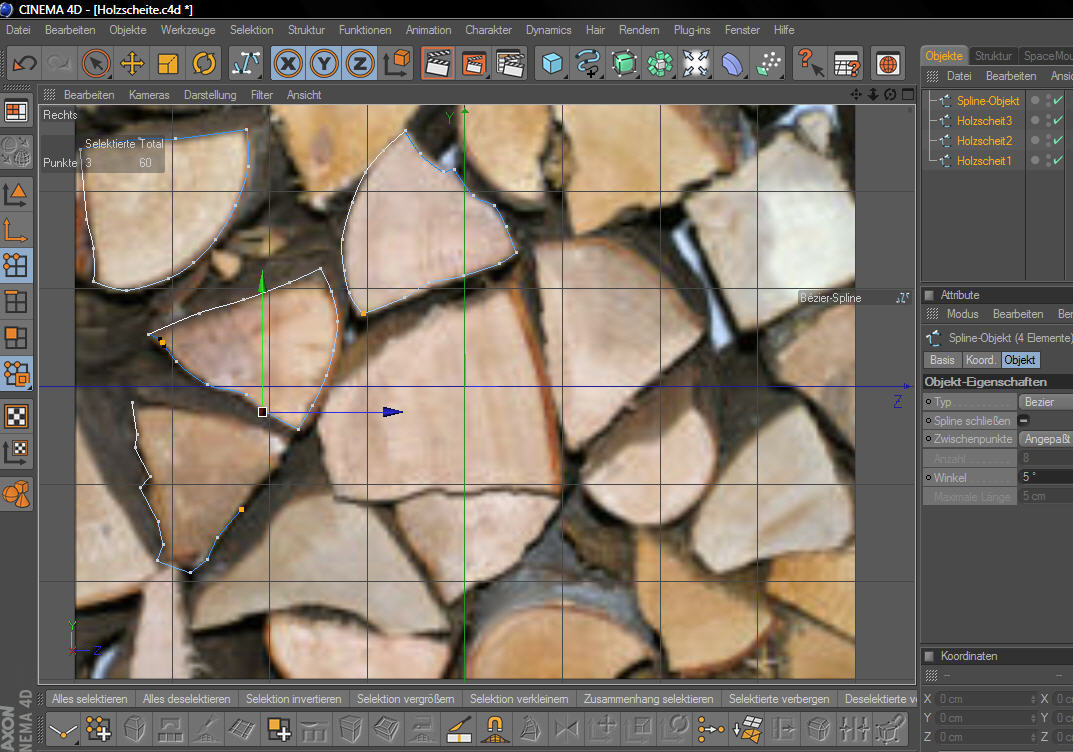Add a cube primitive object
The height and width of the screenshot is (752, 1073).
click(551, 64)
